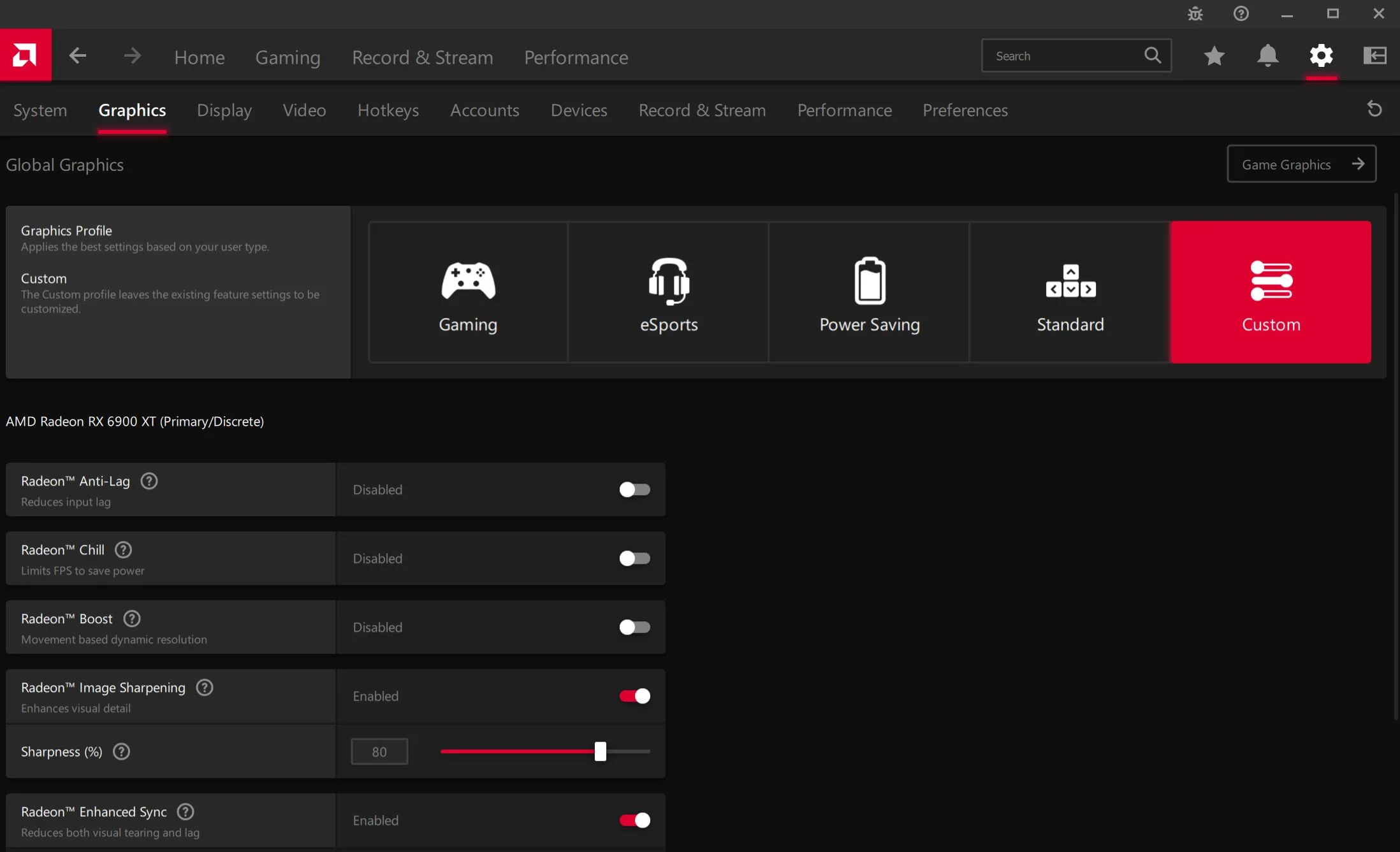Viewport: 1400px width, 852px height.
Task: Open the help question mark icon
Action: 1241,13
